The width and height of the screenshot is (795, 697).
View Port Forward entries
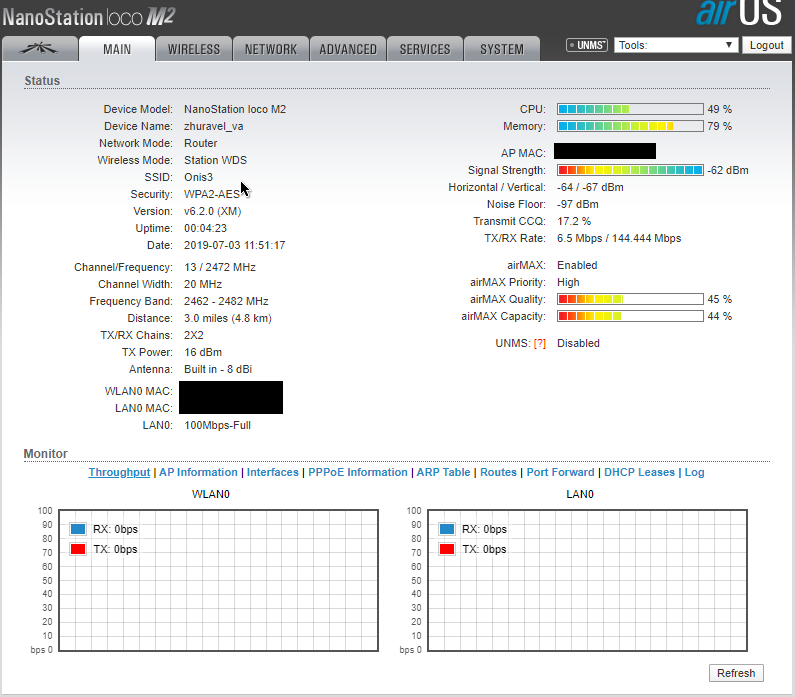[560, 472]
